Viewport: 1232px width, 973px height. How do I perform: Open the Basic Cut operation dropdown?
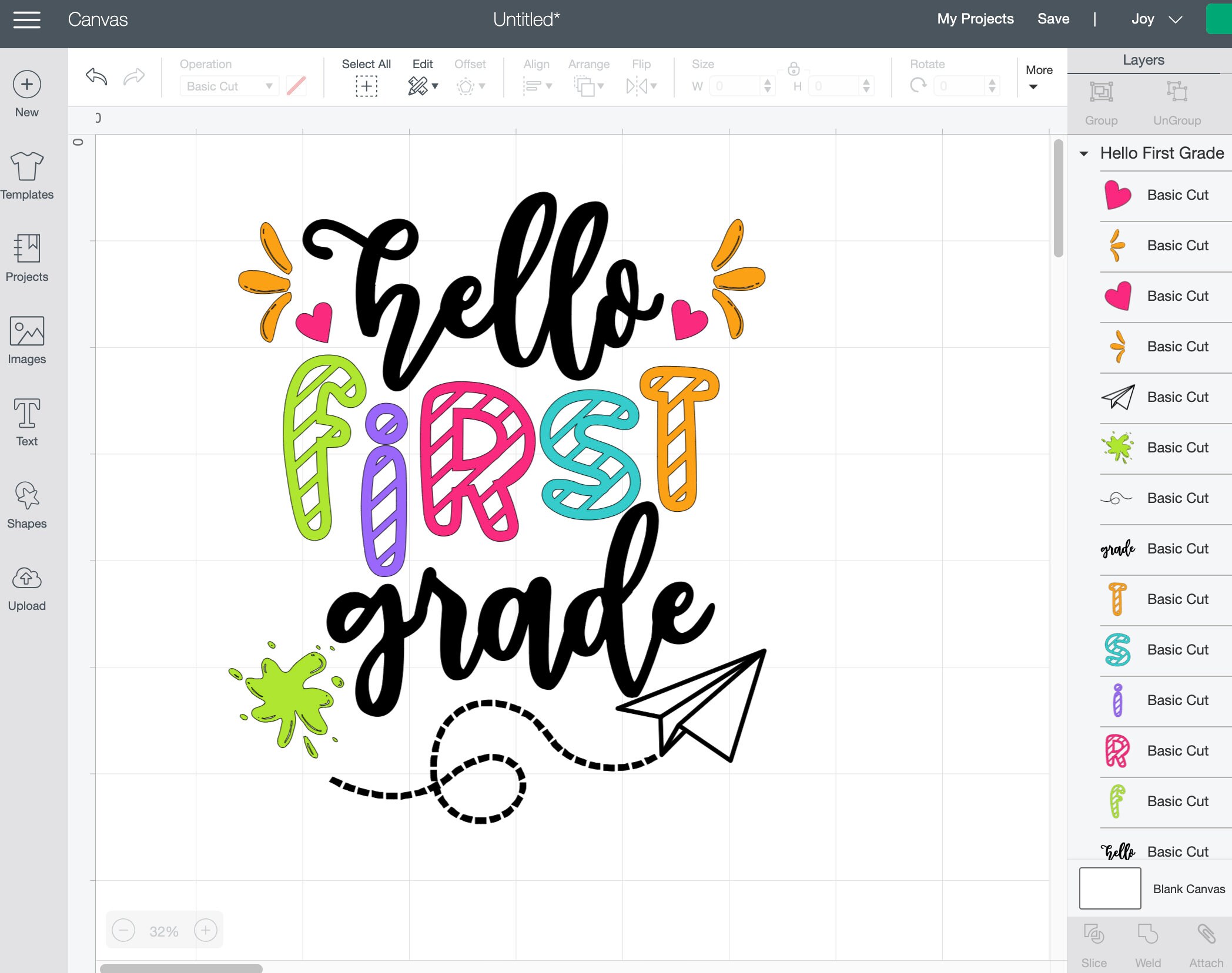(x=229, y=86)
